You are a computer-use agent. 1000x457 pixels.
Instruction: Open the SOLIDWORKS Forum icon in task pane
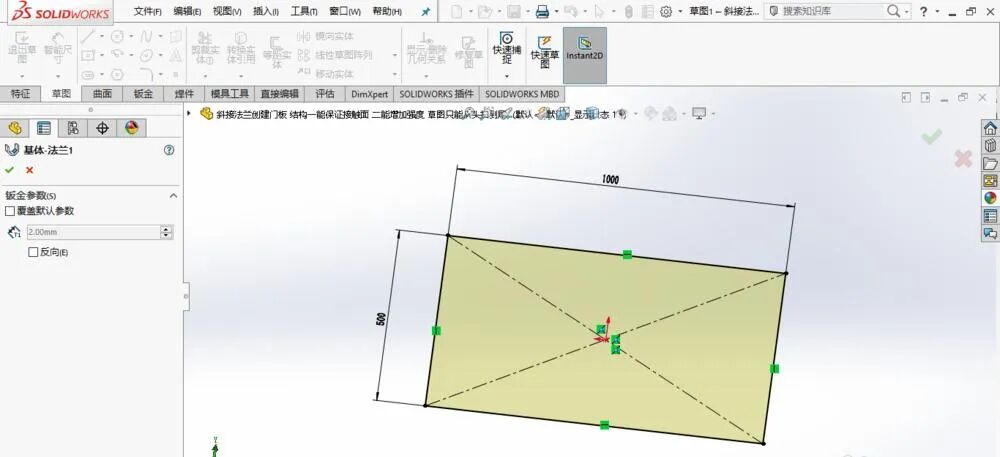click(x=990, y=233)
